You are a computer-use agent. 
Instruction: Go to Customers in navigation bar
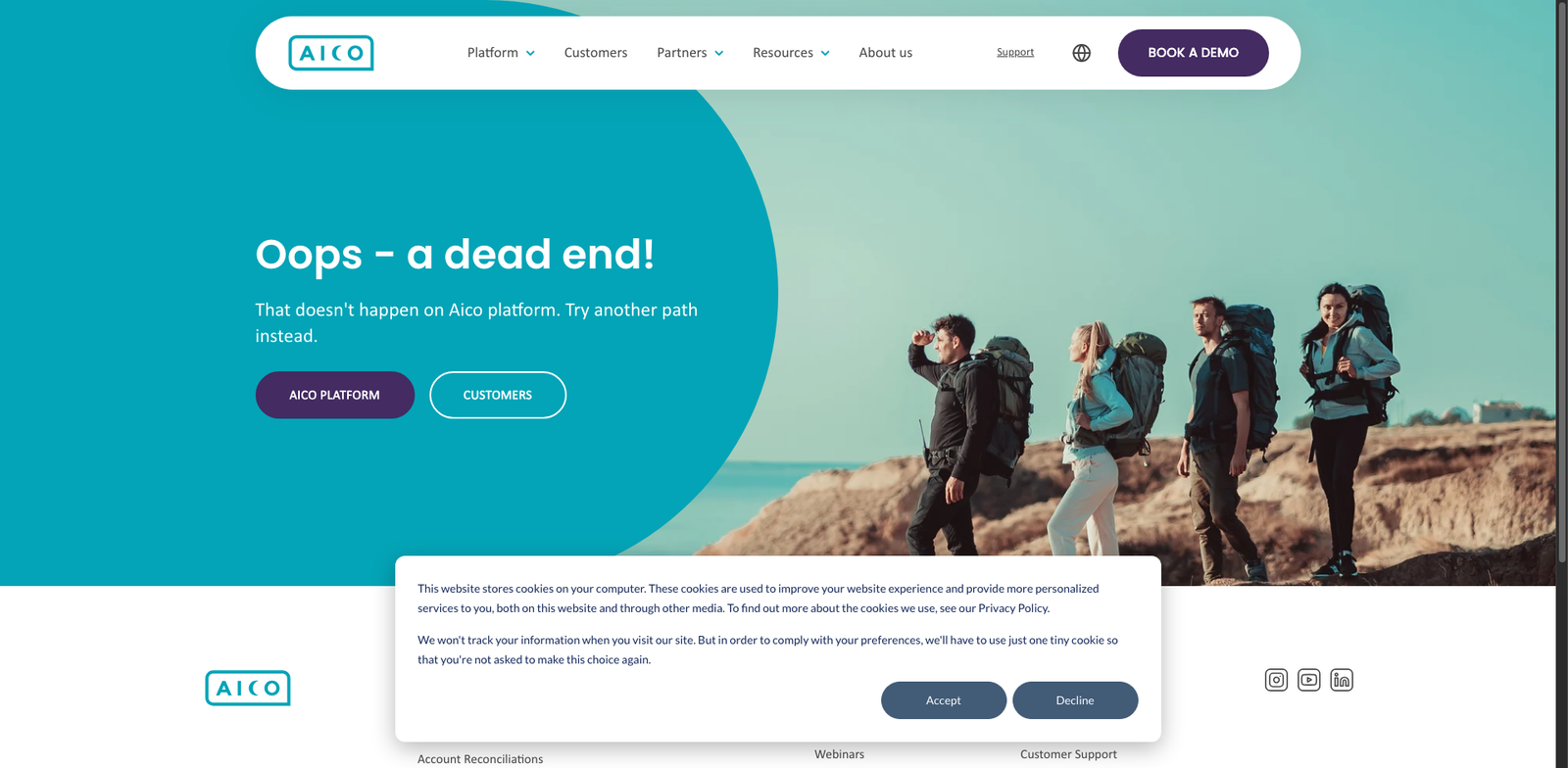pyautogui.click(x=596, y=53)
